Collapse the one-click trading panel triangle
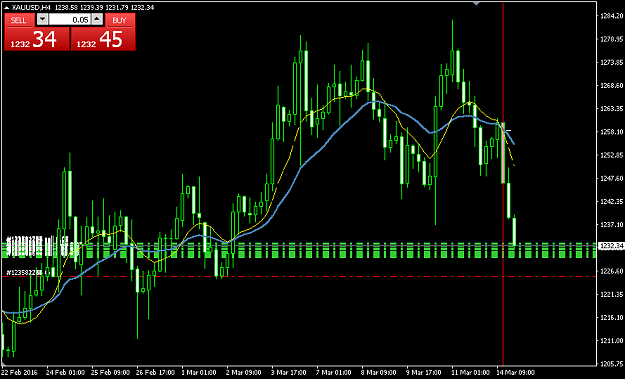This screenshot has width=625, height=379. (6, 8)
